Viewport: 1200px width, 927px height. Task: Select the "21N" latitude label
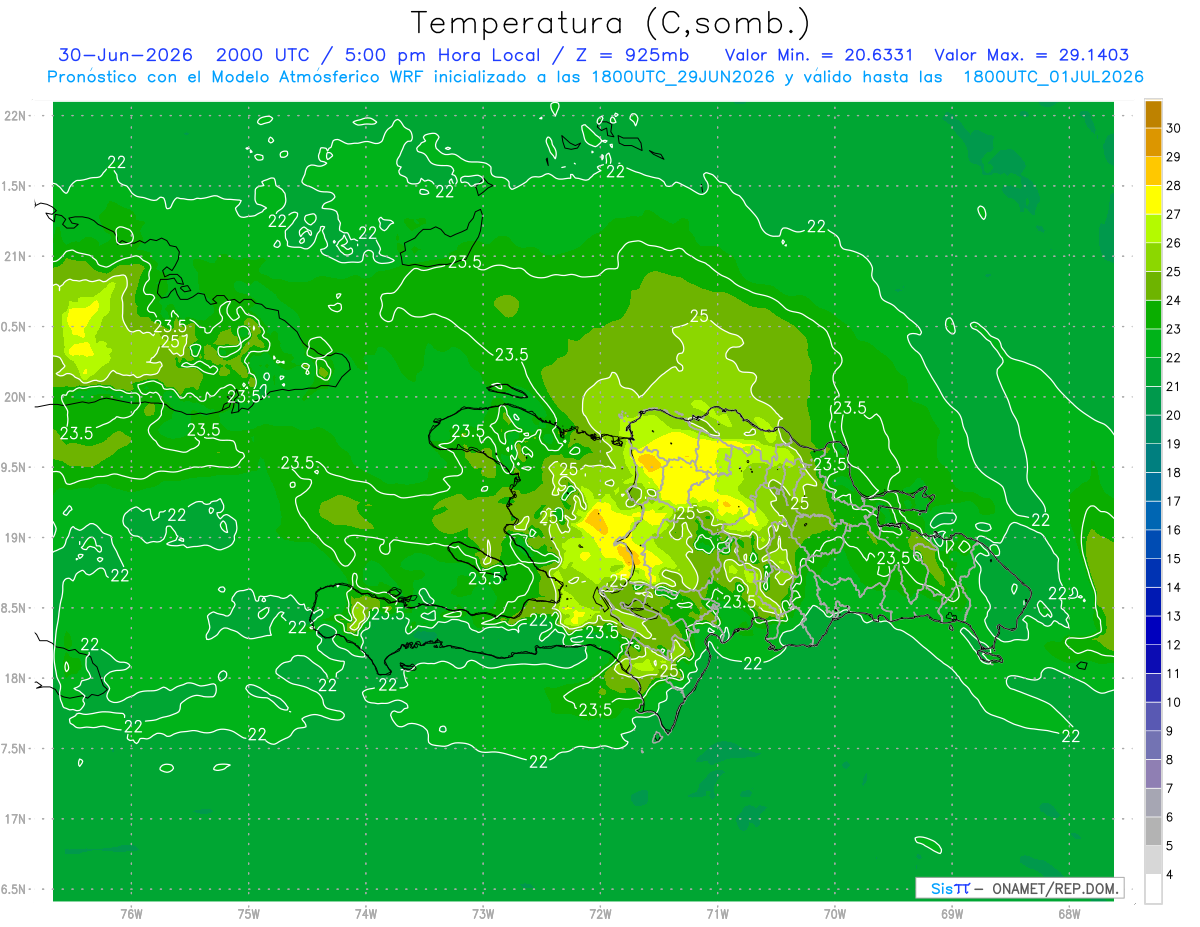point(17,256)
